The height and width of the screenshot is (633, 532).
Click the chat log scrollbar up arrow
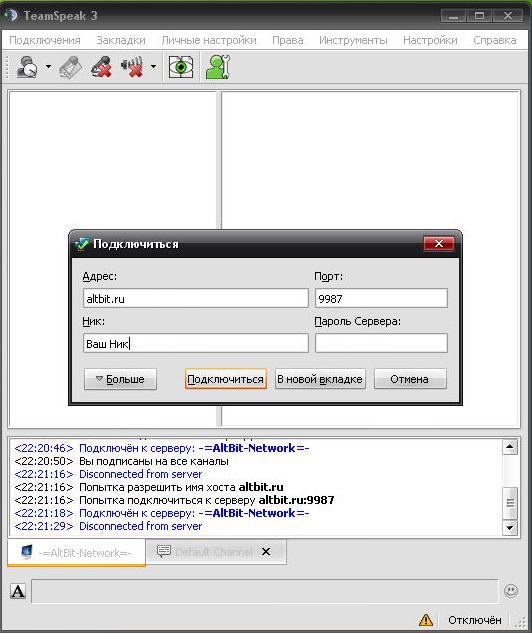pos(510,446)
